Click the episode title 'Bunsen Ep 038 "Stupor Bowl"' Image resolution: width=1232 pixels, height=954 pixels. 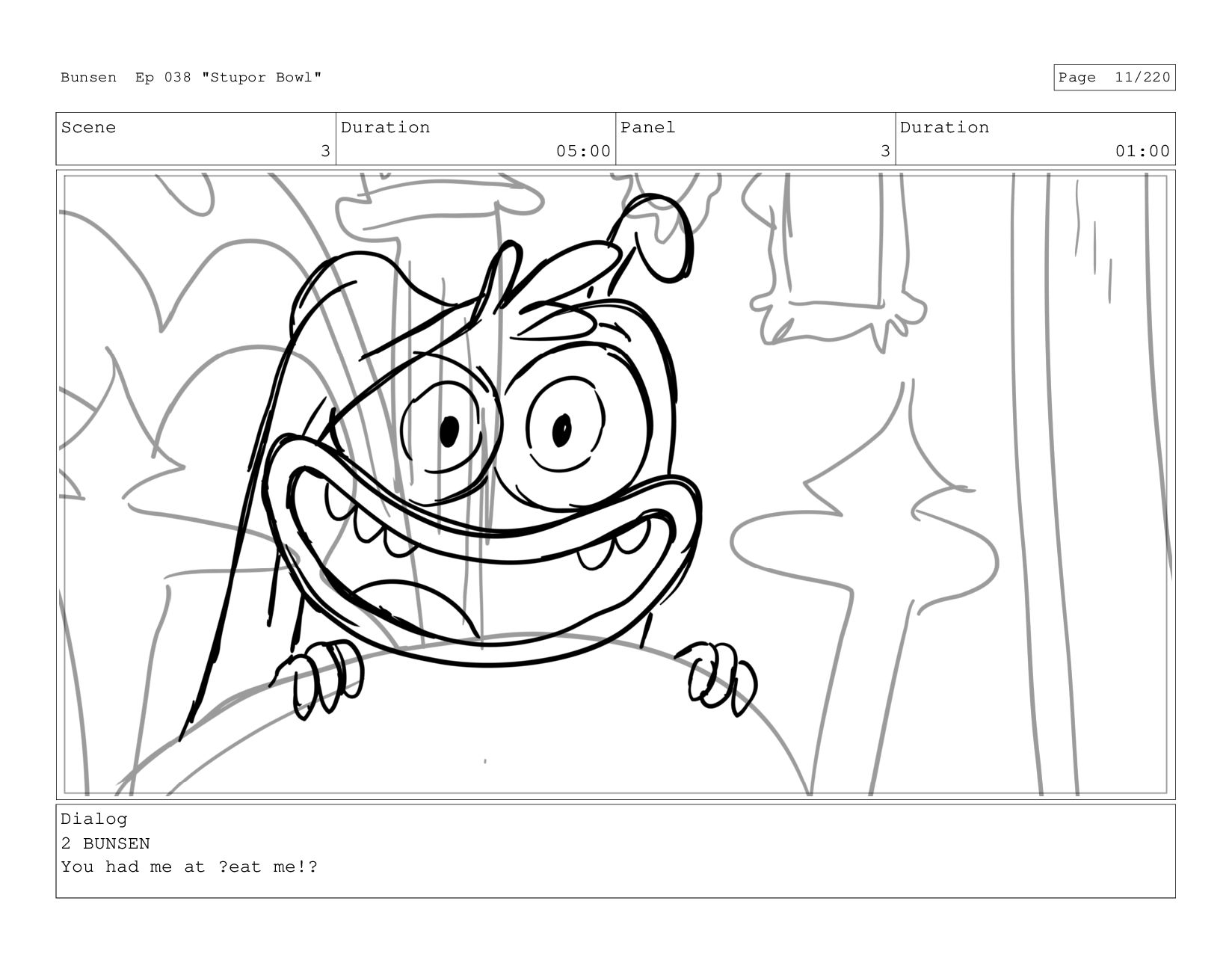click(x=191, y=78)
